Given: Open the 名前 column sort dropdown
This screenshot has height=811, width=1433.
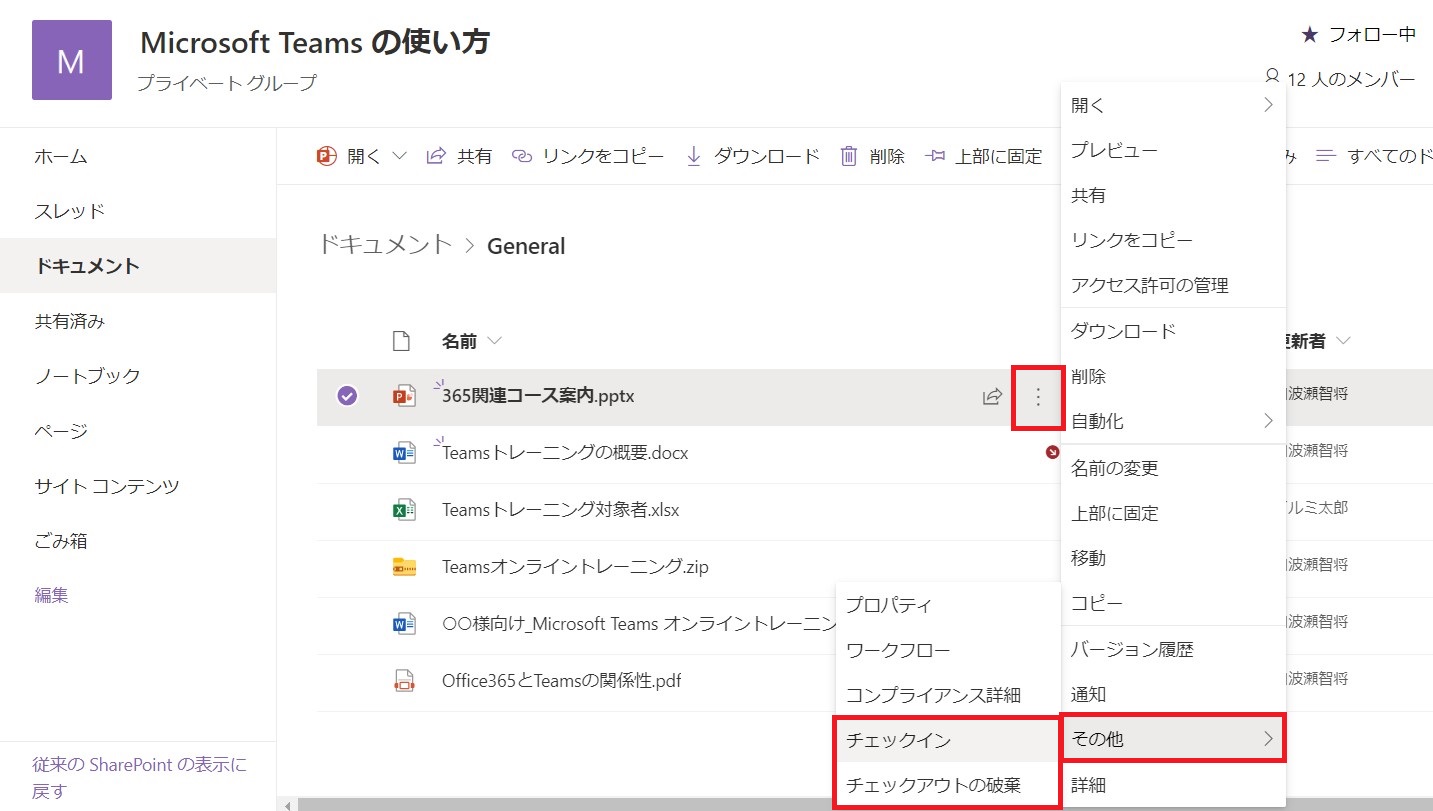Looking at the screenshot, I should pyautogui.click(x=494, y=342).
